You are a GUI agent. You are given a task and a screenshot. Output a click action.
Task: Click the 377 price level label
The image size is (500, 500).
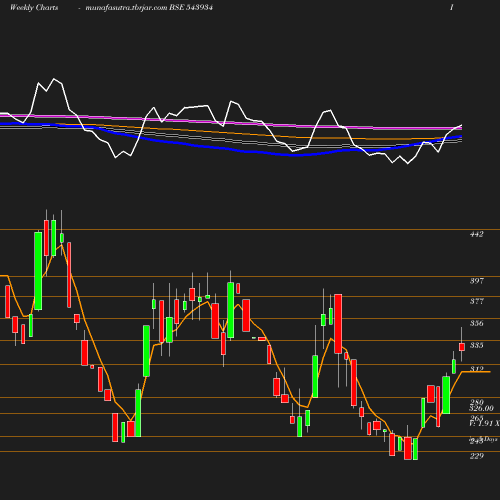[x=477, y=301]
